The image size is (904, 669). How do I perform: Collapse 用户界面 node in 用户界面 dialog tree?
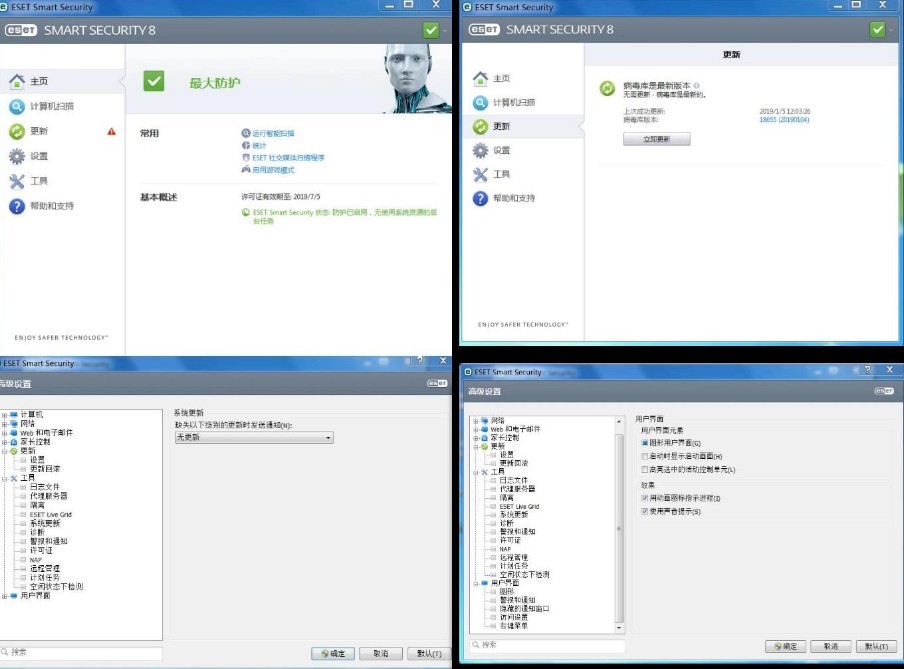pos(476,583)
